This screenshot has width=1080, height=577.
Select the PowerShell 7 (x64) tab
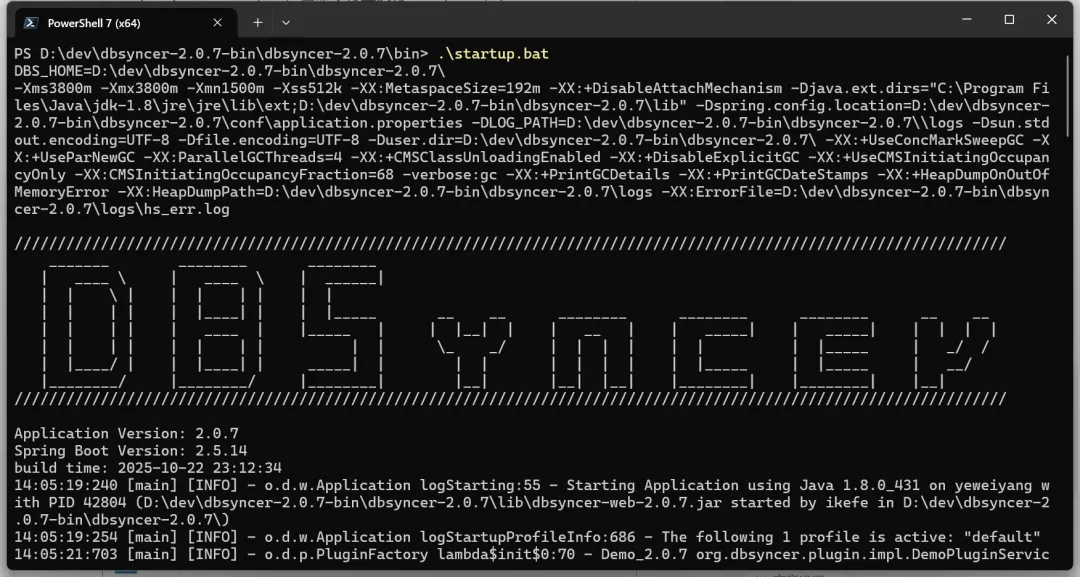(125, 23)
